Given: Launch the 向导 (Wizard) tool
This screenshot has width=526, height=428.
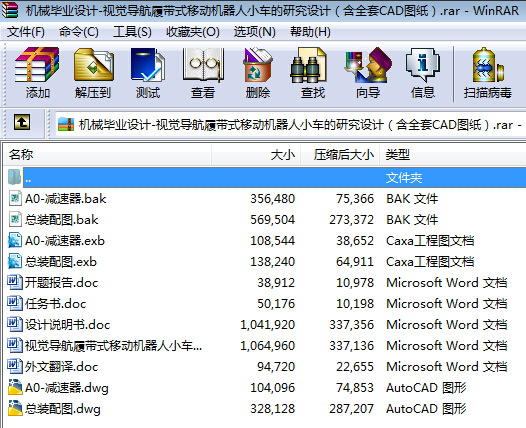Looking at the screenshot, I should click(368, 65).
